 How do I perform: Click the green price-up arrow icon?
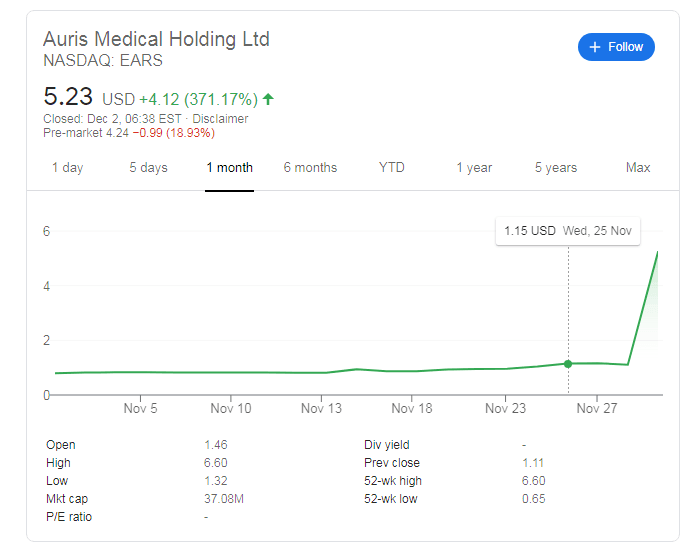click(268, 99)
